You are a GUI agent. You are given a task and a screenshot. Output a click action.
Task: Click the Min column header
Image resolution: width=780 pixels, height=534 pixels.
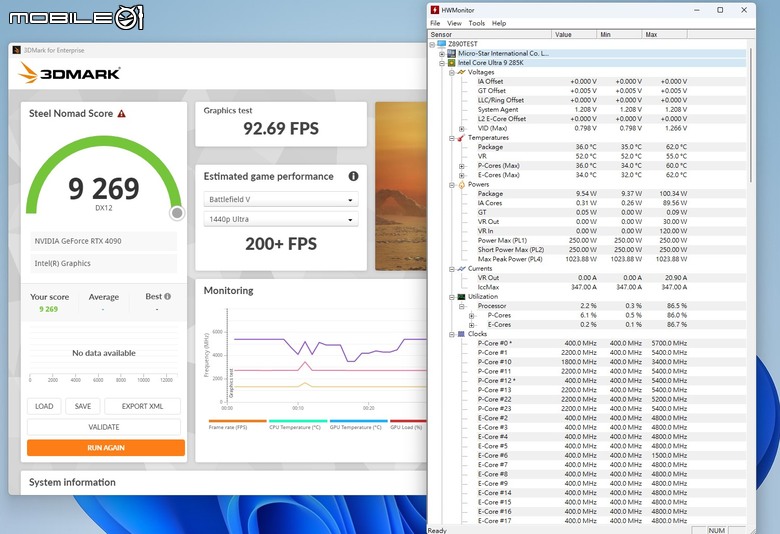(x=619, y=34)
